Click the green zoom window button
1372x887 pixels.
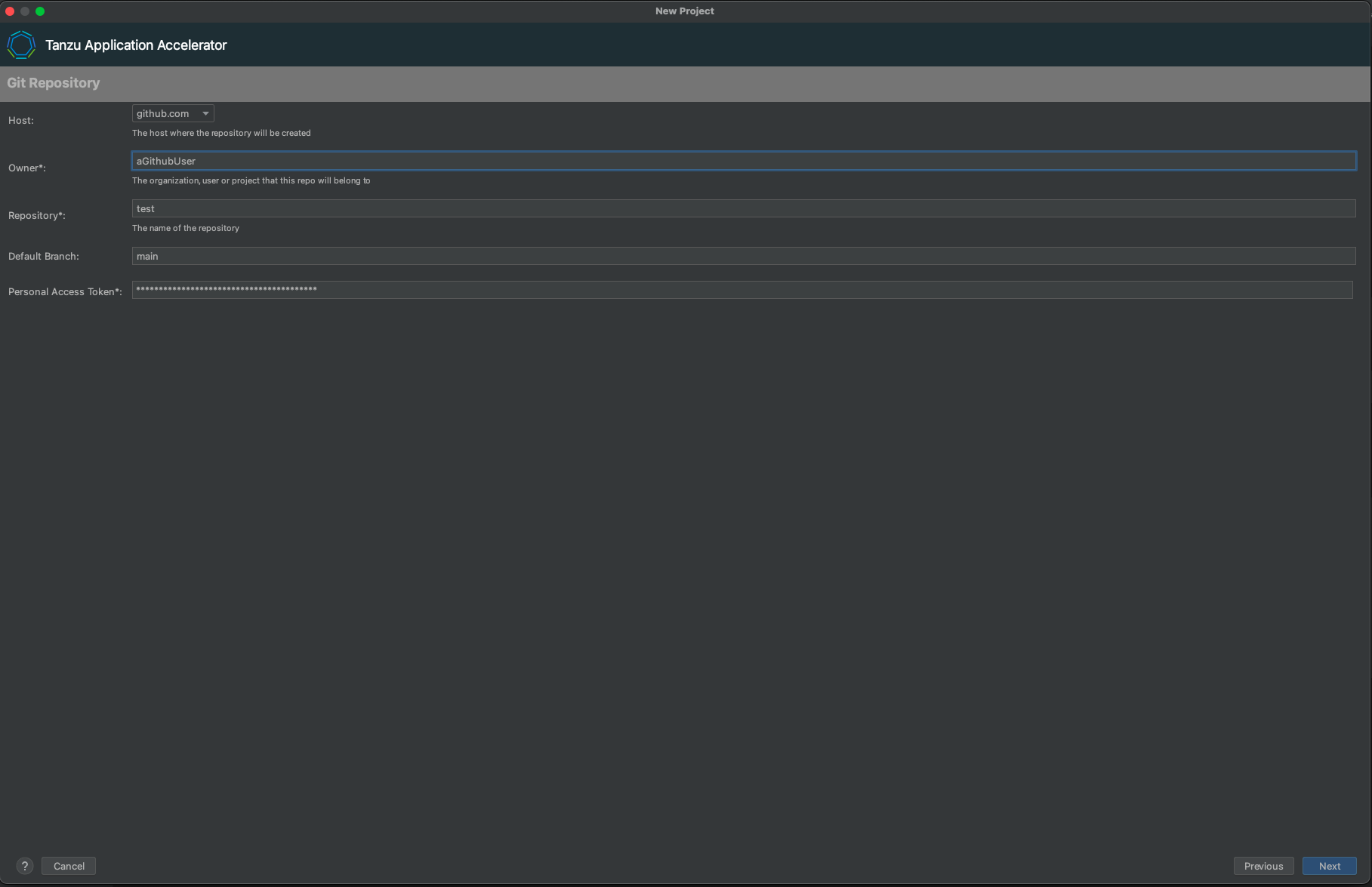(x=40, y=11)
